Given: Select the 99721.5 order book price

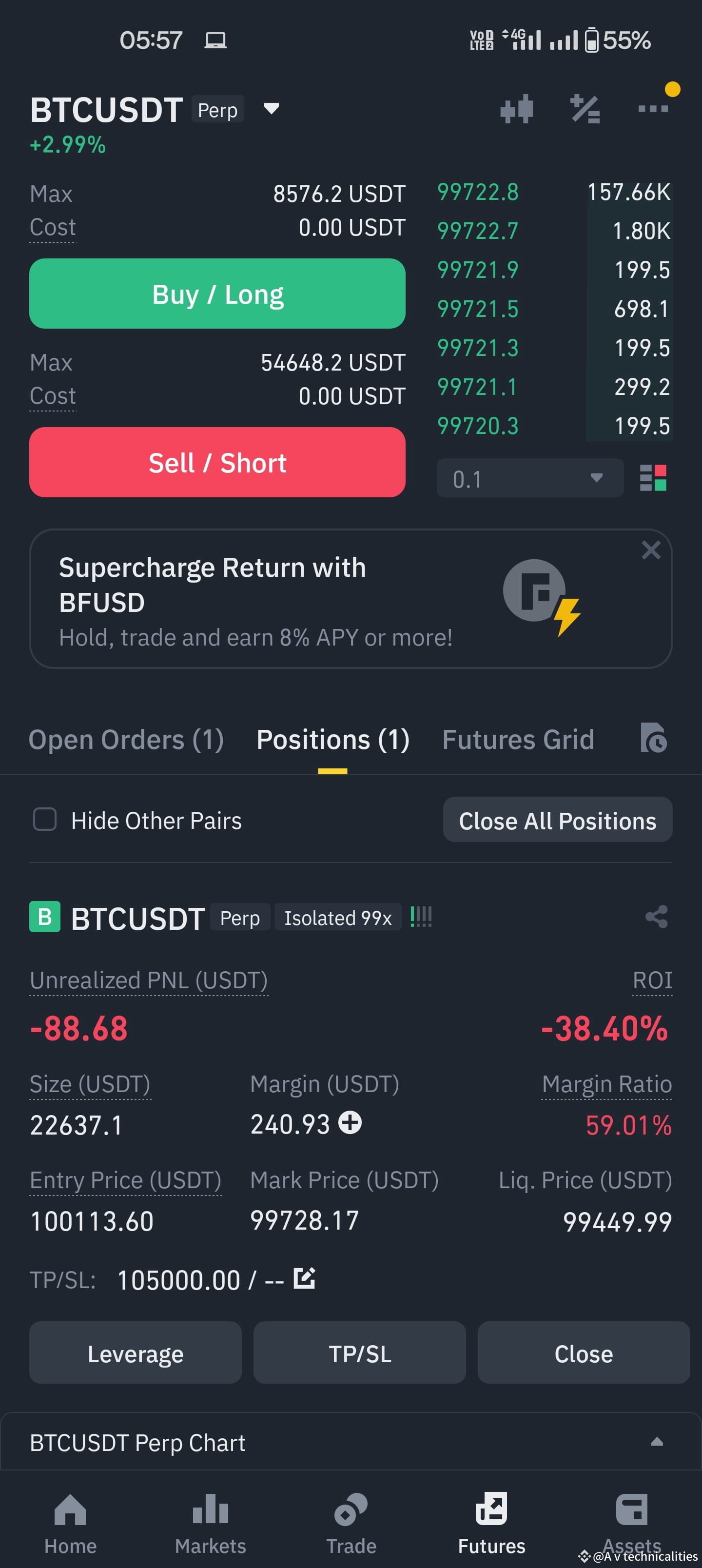Looking at the screenshot, I should pos(477,309).
